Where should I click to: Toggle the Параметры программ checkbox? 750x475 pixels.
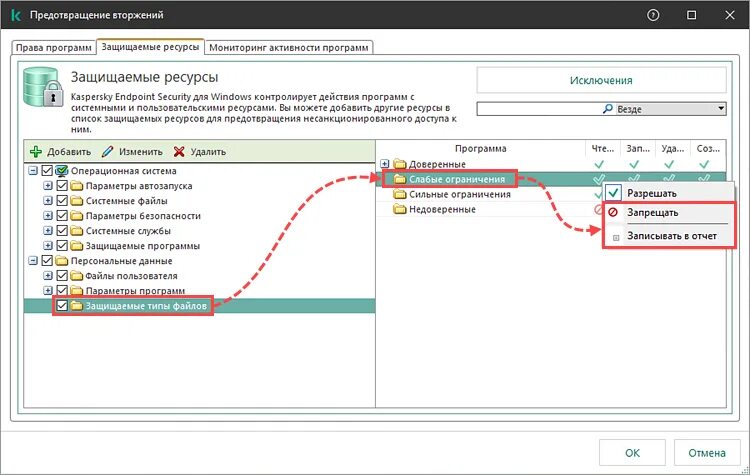(x=62, y=290)
